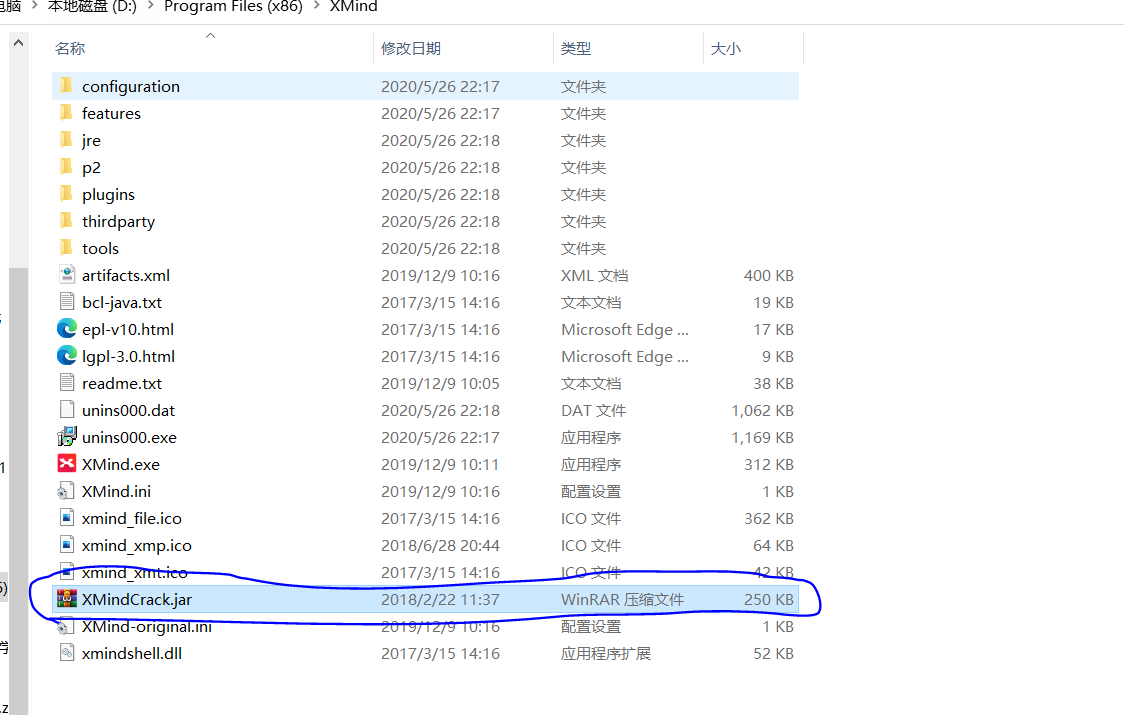The image size is (1124, 715).
Task: Select the xmindshell.dll file icon
Action: point(65,653)
